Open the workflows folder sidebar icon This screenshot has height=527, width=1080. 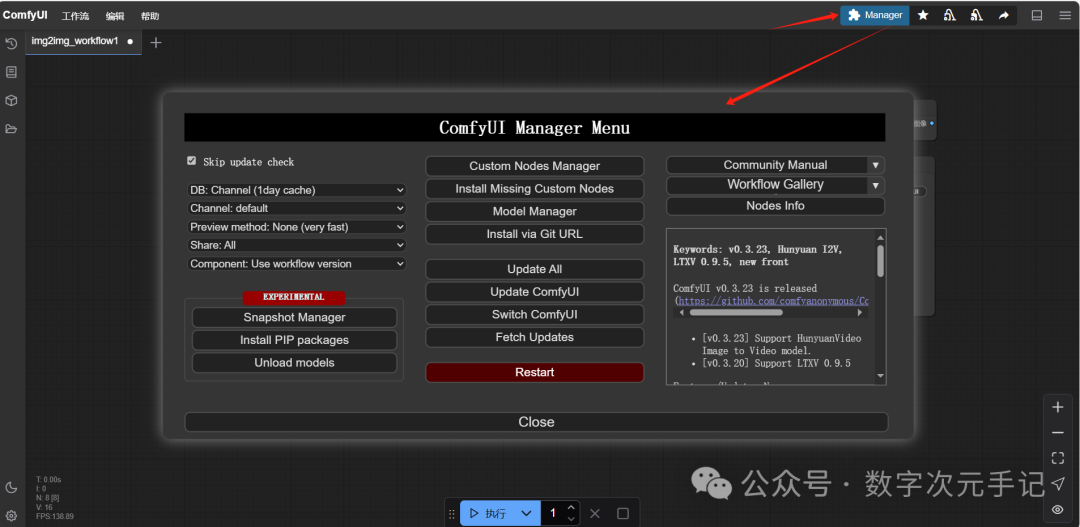[x=11, y=129]
